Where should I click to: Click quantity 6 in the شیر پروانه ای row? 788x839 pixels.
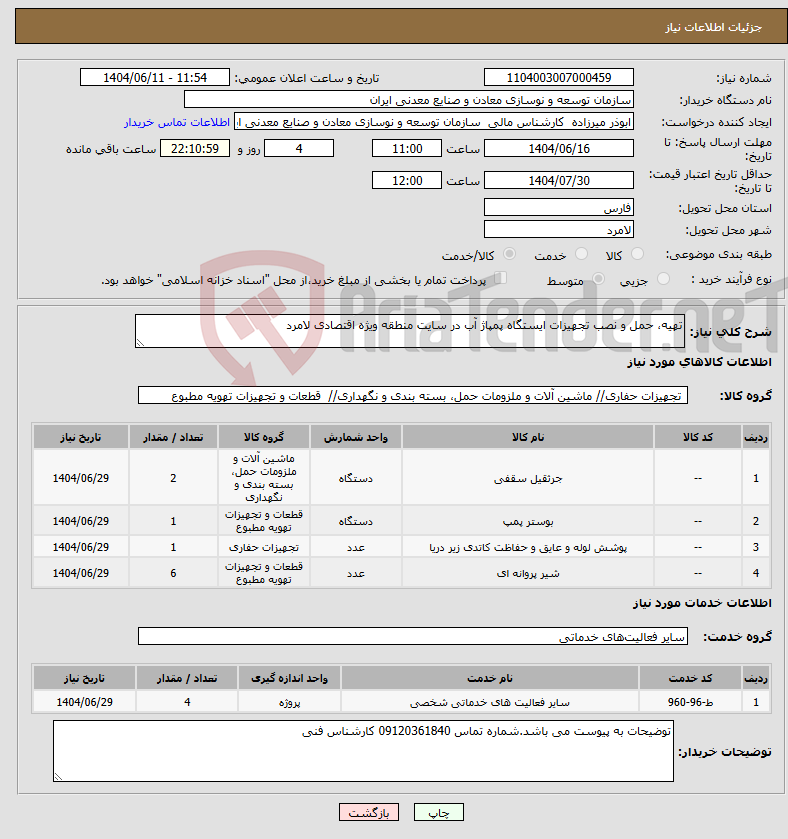coord(173,573)
